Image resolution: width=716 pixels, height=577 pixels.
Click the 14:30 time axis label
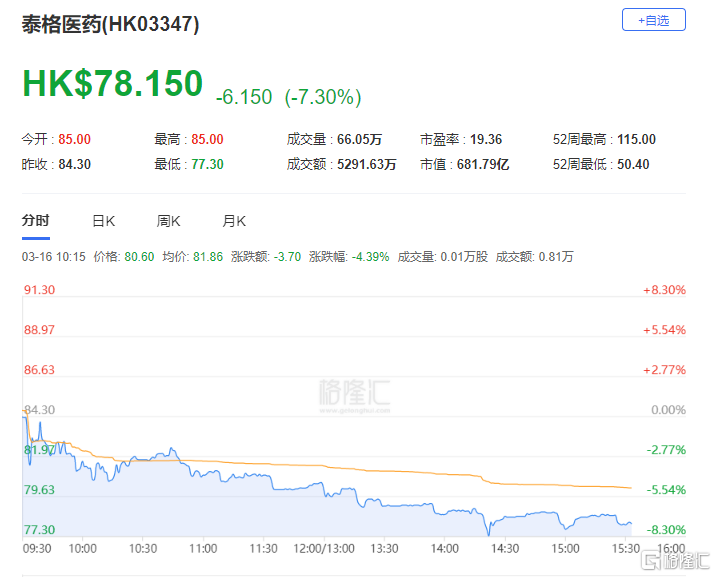coord(505,548)
